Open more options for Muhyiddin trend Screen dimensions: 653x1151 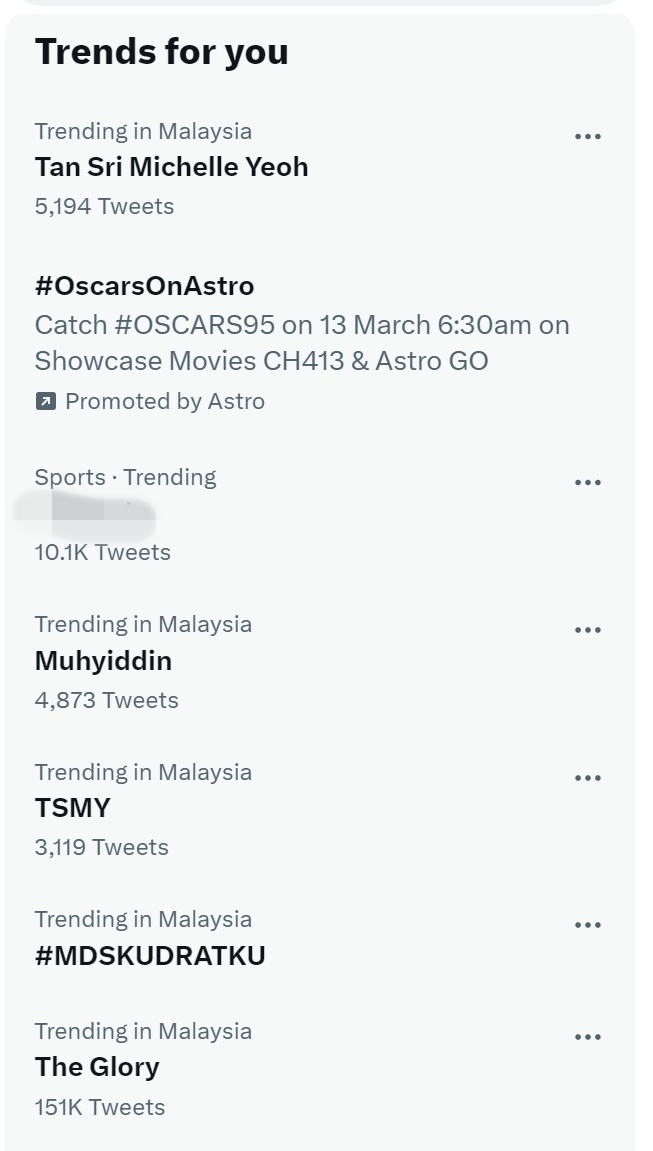[x=588, y=630]
